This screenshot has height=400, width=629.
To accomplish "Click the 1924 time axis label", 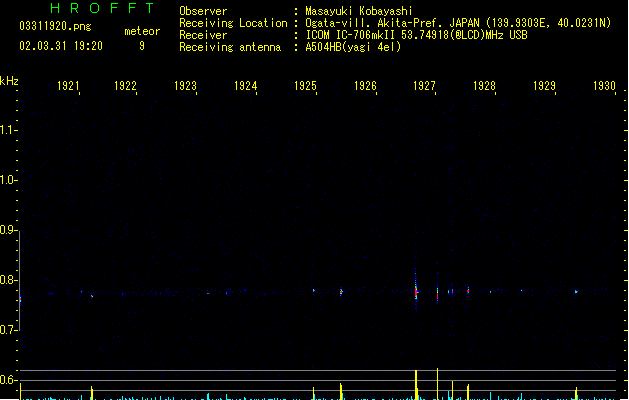I will pos(246,86).
